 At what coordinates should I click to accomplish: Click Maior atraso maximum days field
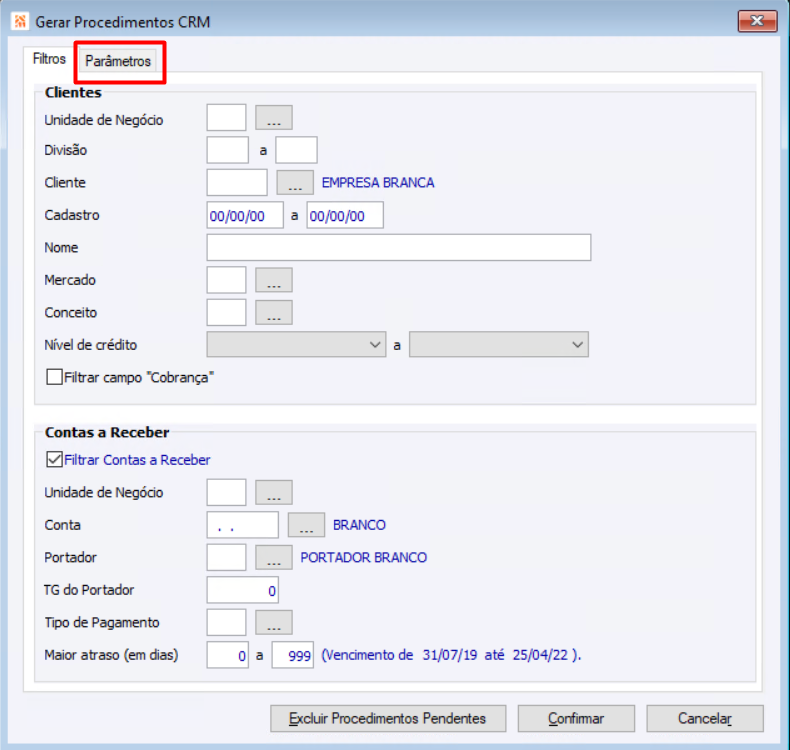pos(293,655)
